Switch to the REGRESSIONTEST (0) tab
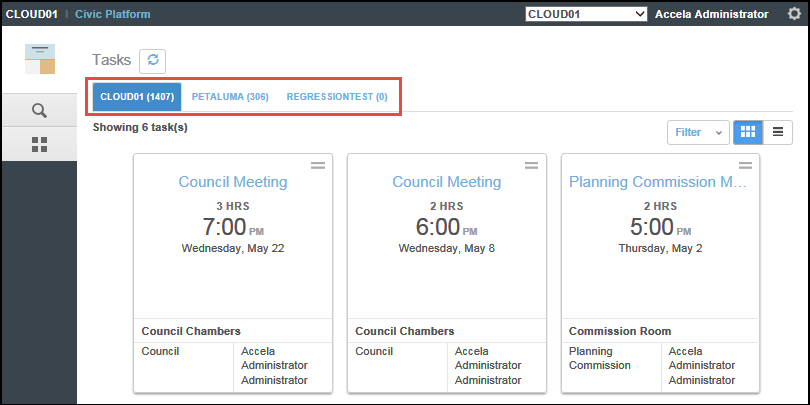 [337, 97]
